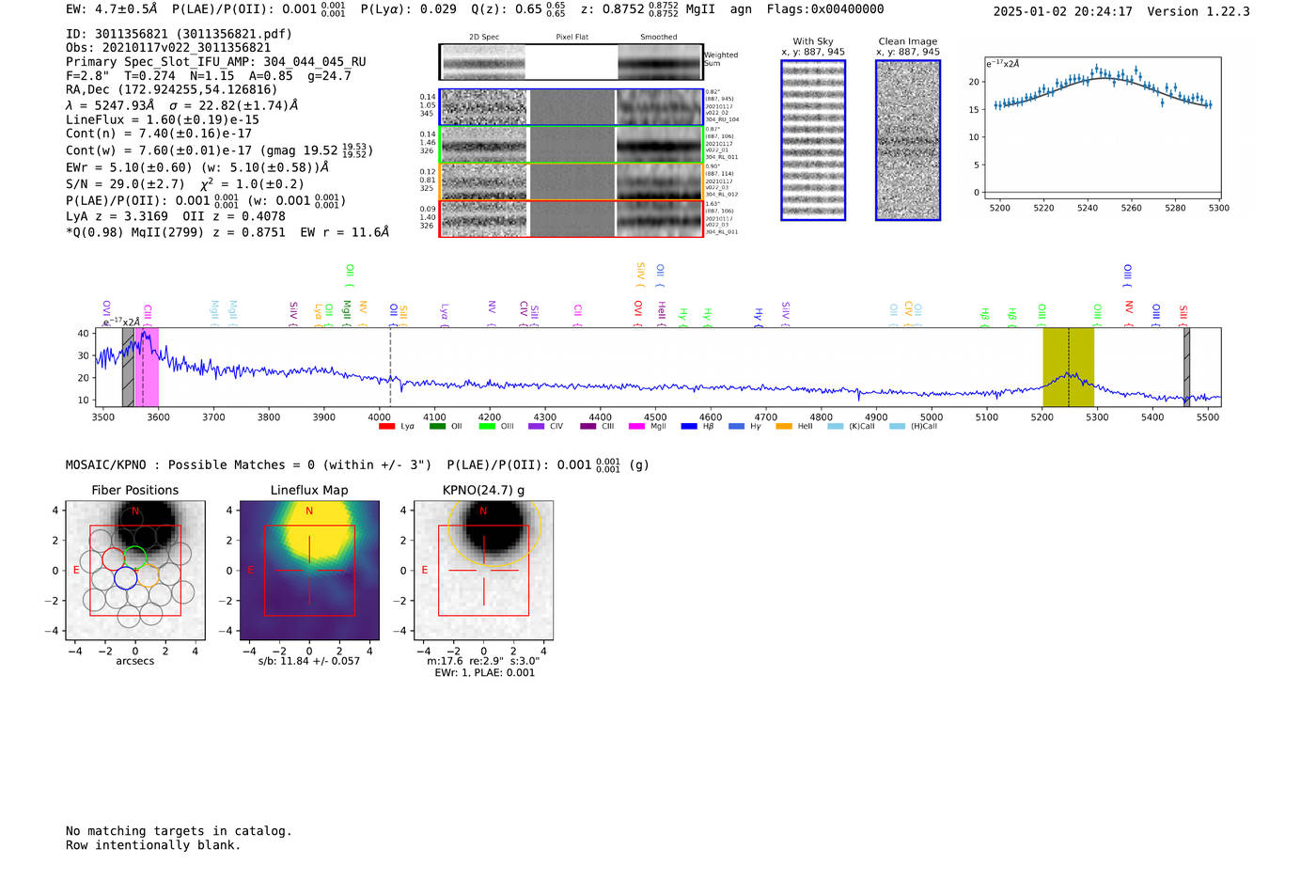The height and width of the screenshot is (896, 1316).
Task: Click the ID: 3011356821 line
Action: (179, 34)
